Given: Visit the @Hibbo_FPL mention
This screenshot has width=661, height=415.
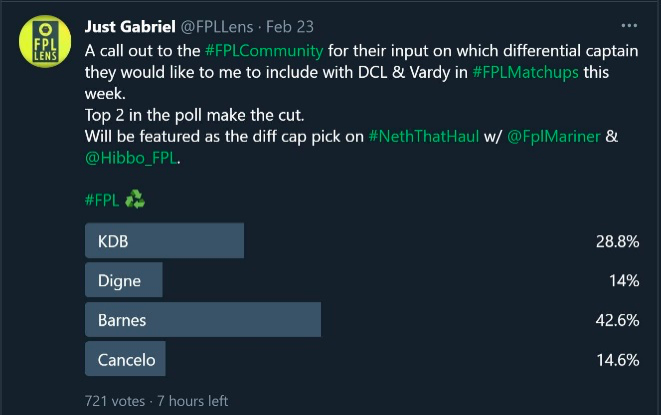Looking at the screenshot, I should (x=131, y=158).
